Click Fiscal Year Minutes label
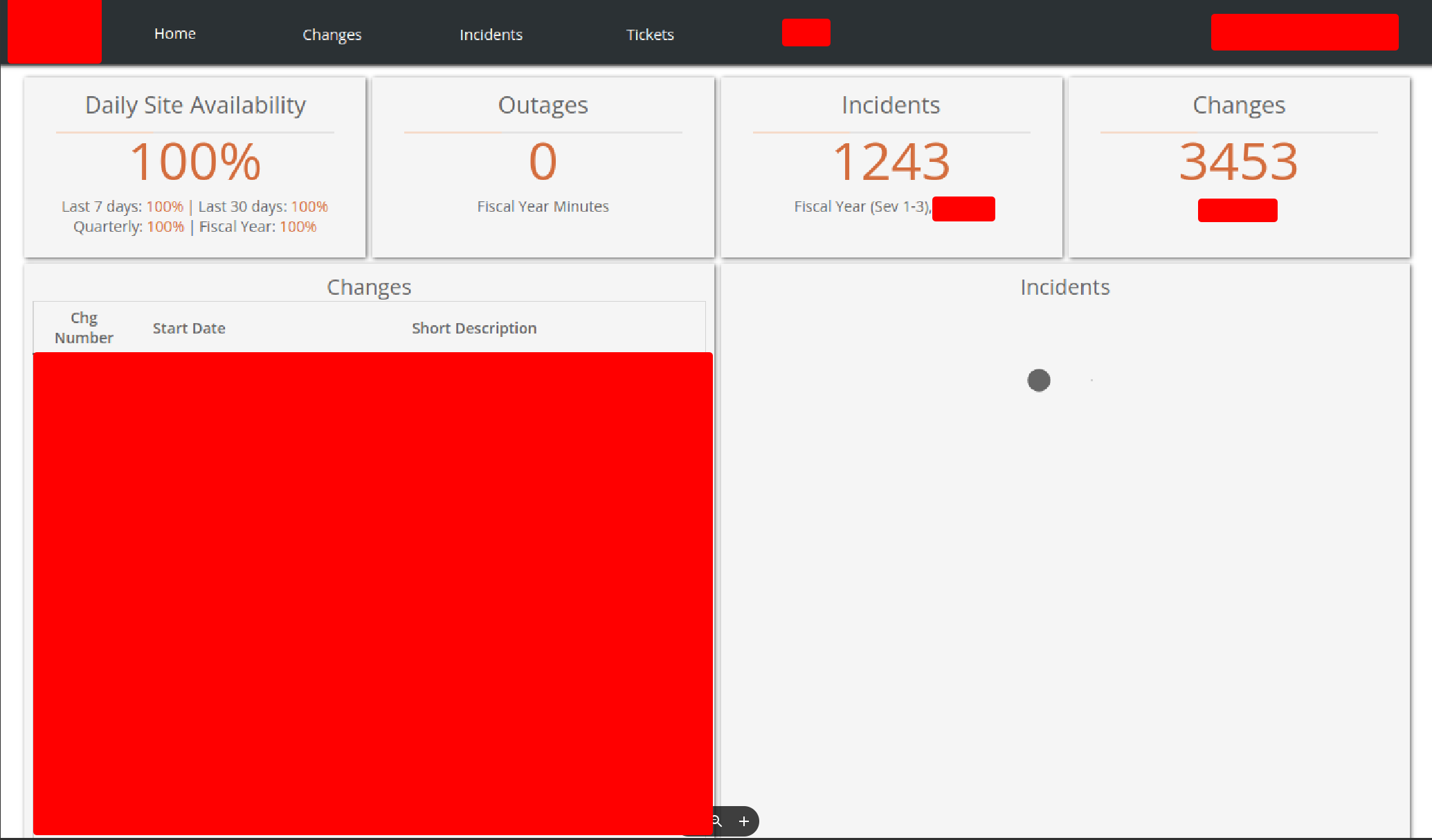This screenshot has width=1432, height=840. tap(543, 206)
